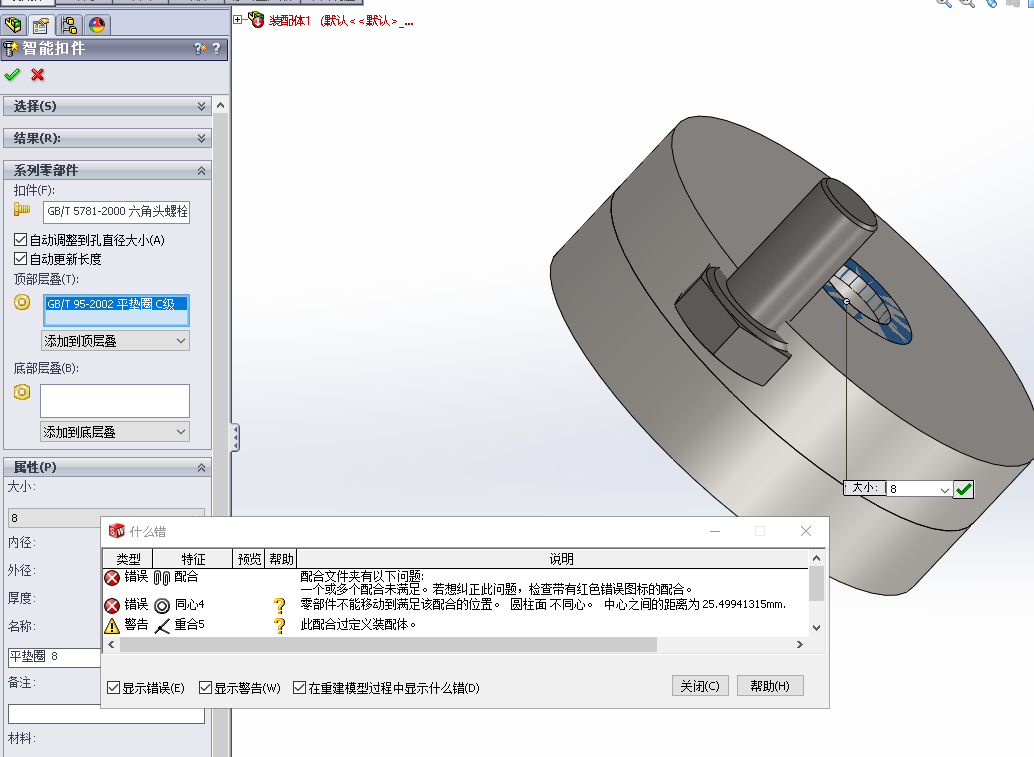Click the 帮助(H) button in What's Wrong dialog

pyautogui.click(x=770, y=686)
